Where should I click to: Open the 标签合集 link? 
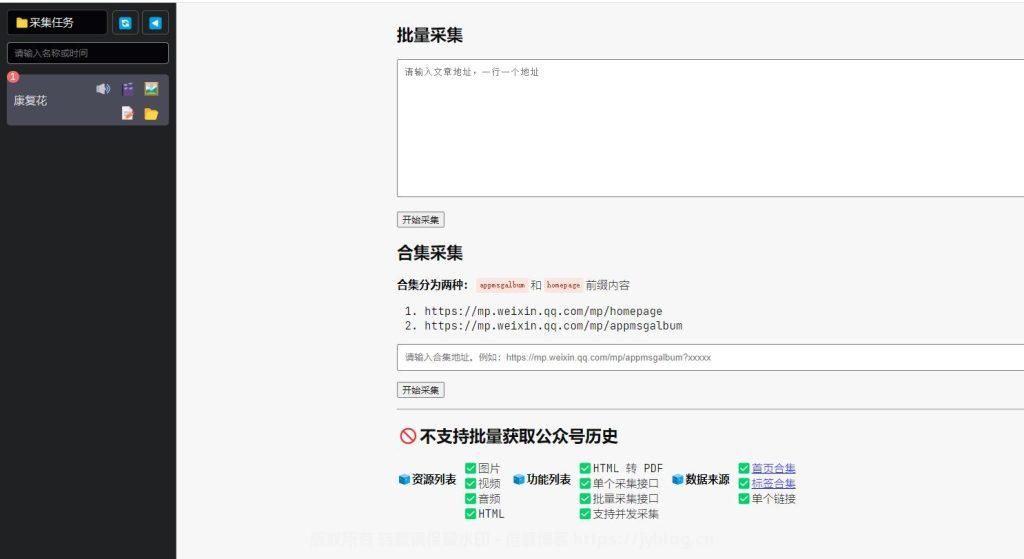pyautogui.click(x=773, y=483)
